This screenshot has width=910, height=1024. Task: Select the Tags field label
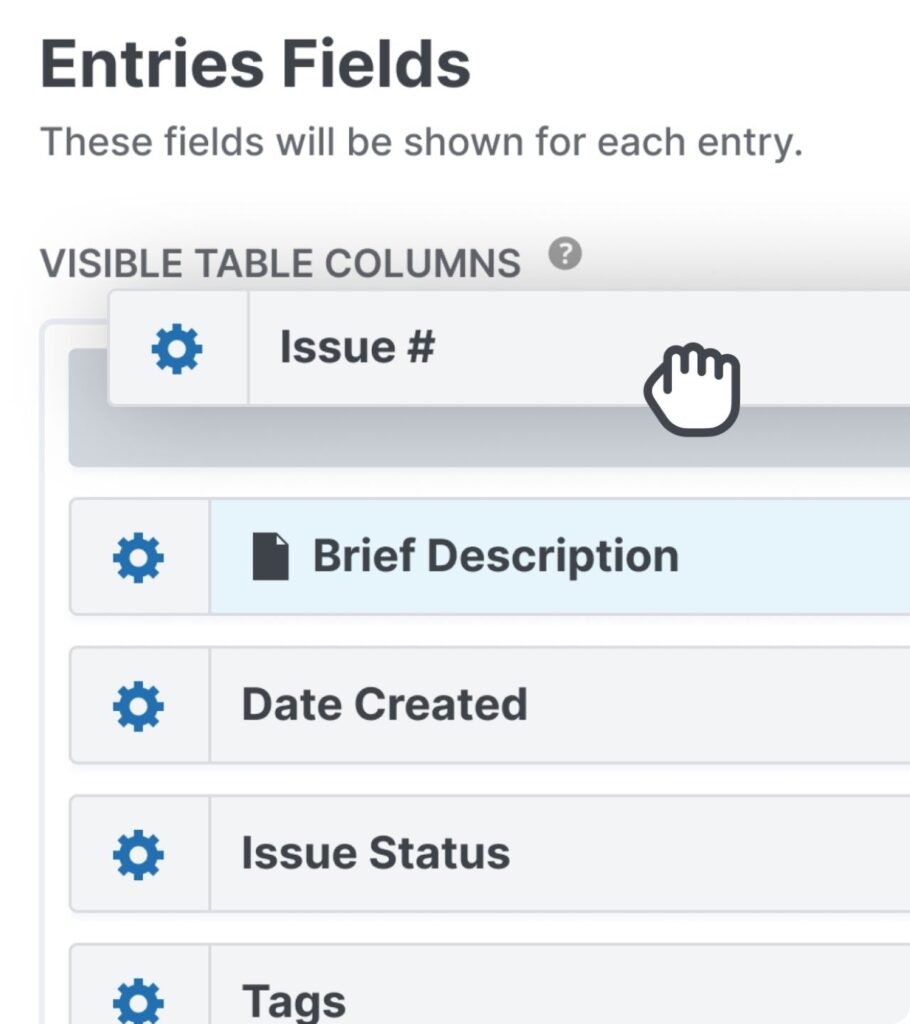click(x=294, y=999)
